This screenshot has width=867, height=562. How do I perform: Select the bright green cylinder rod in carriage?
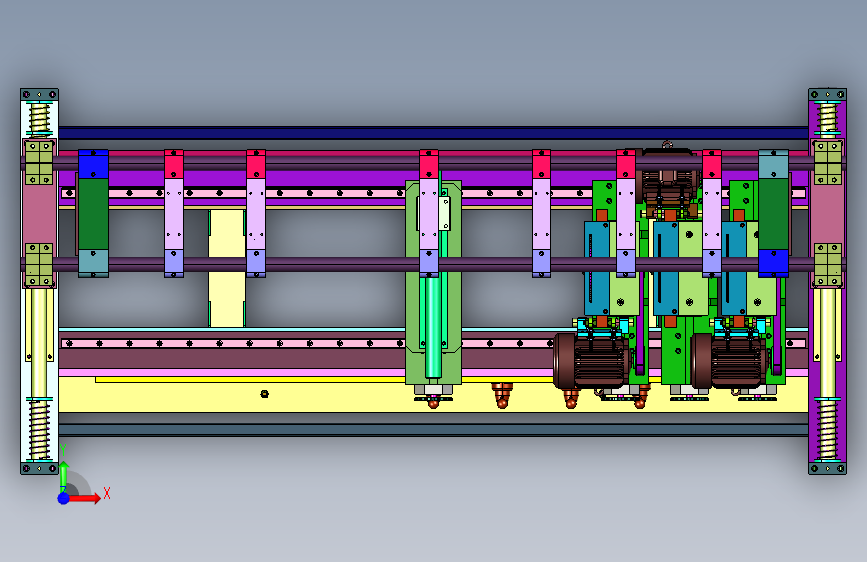click(433, 326)
